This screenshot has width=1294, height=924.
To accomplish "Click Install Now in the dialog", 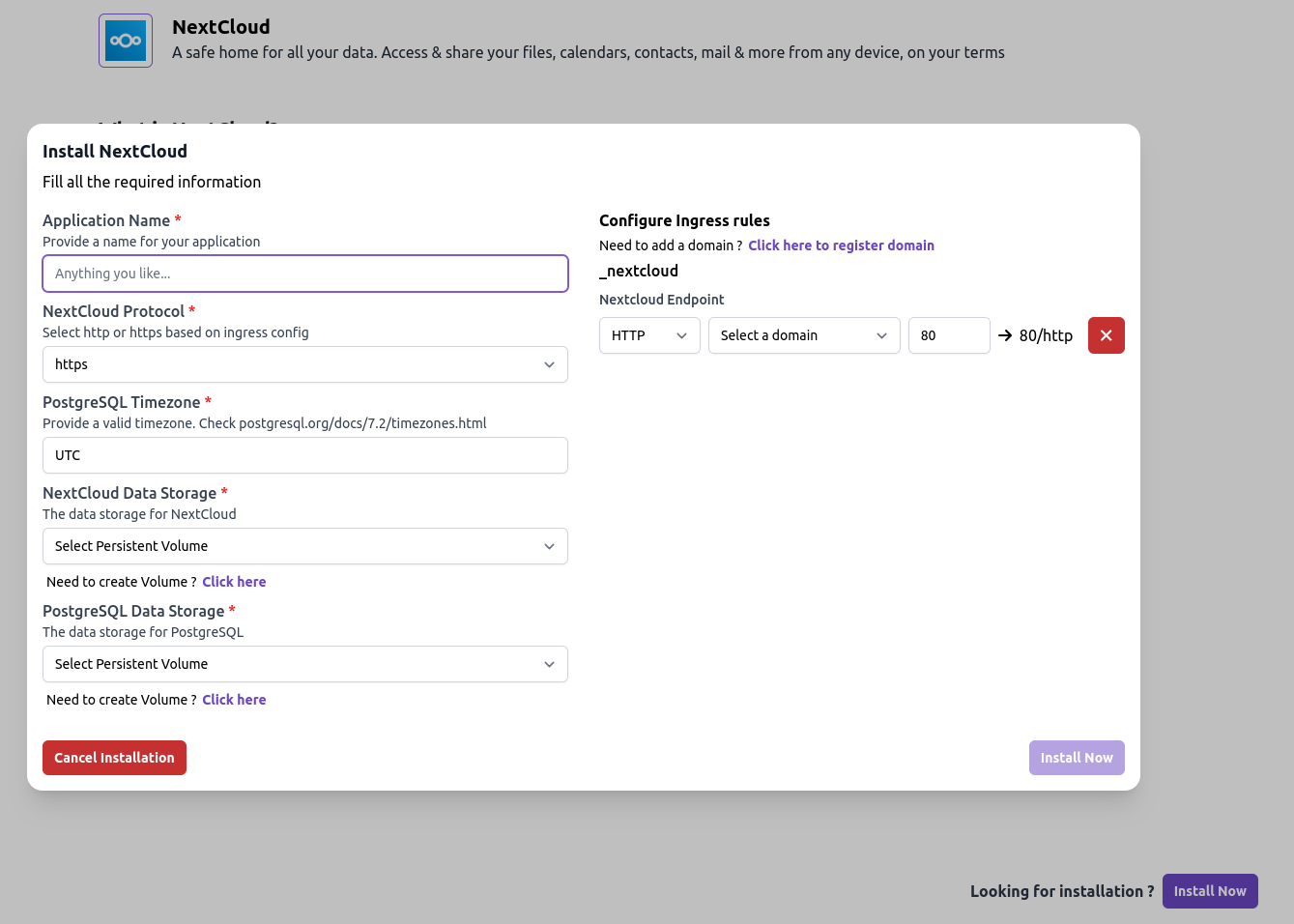I will point(1077,758).
